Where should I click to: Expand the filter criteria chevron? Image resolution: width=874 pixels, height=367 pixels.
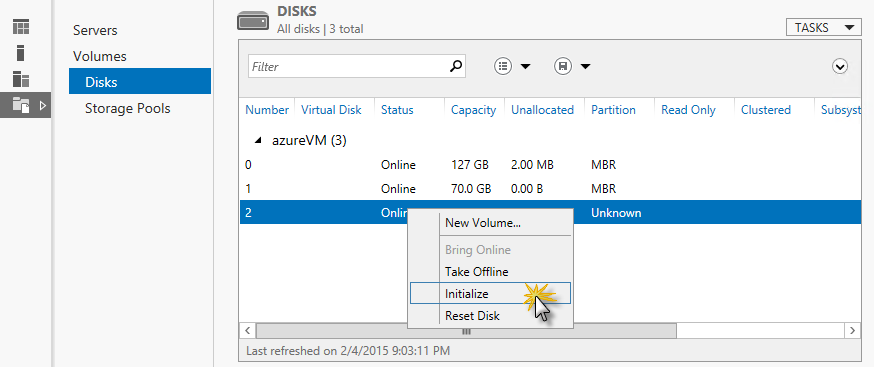[x=839, y=67]
